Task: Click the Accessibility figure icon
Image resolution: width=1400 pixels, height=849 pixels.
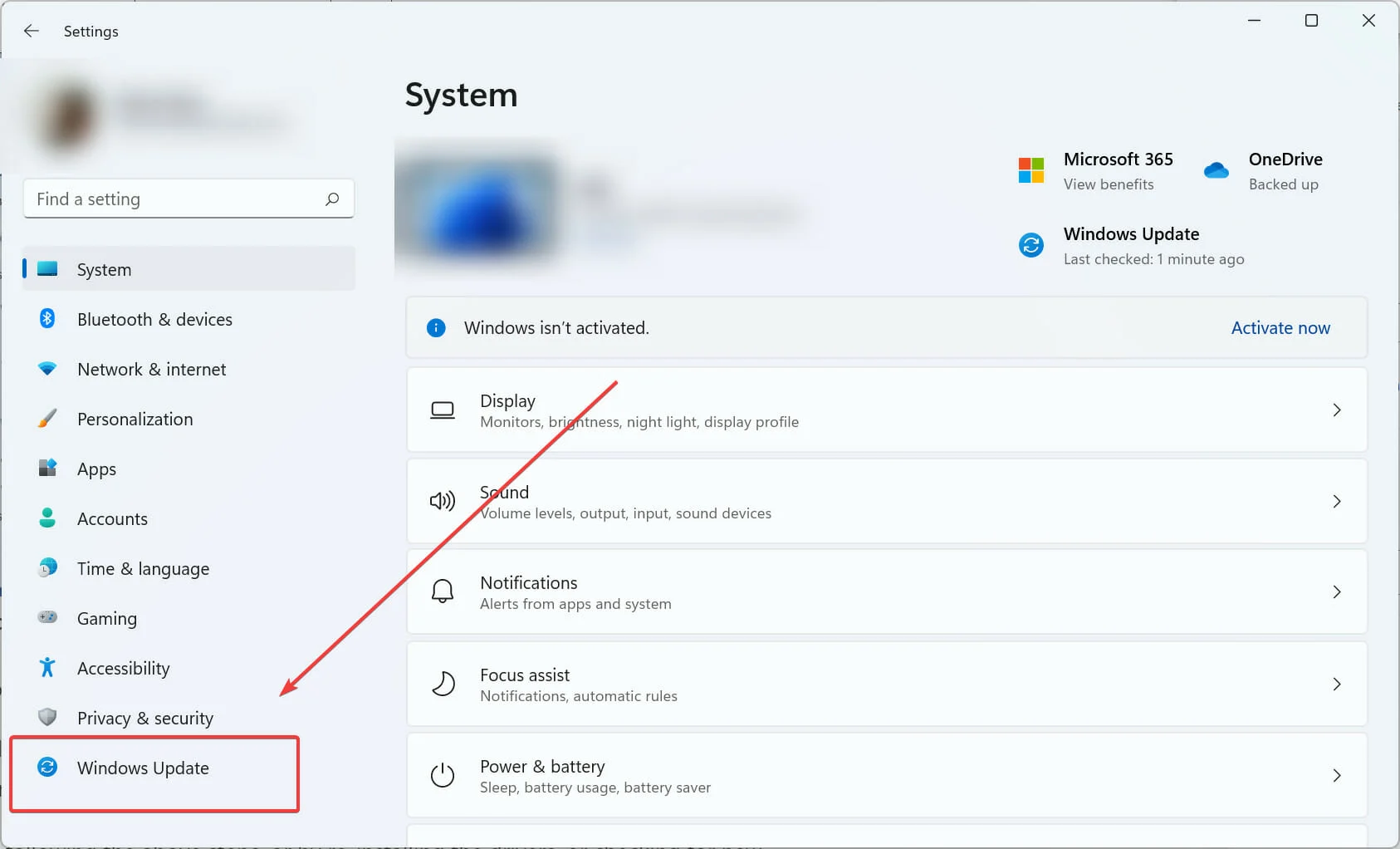Action: (47, 667)
